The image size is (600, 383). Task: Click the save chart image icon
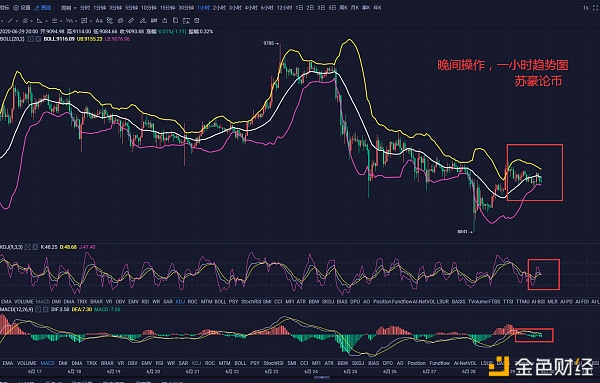pyautogui.click(x=186, y=21)
